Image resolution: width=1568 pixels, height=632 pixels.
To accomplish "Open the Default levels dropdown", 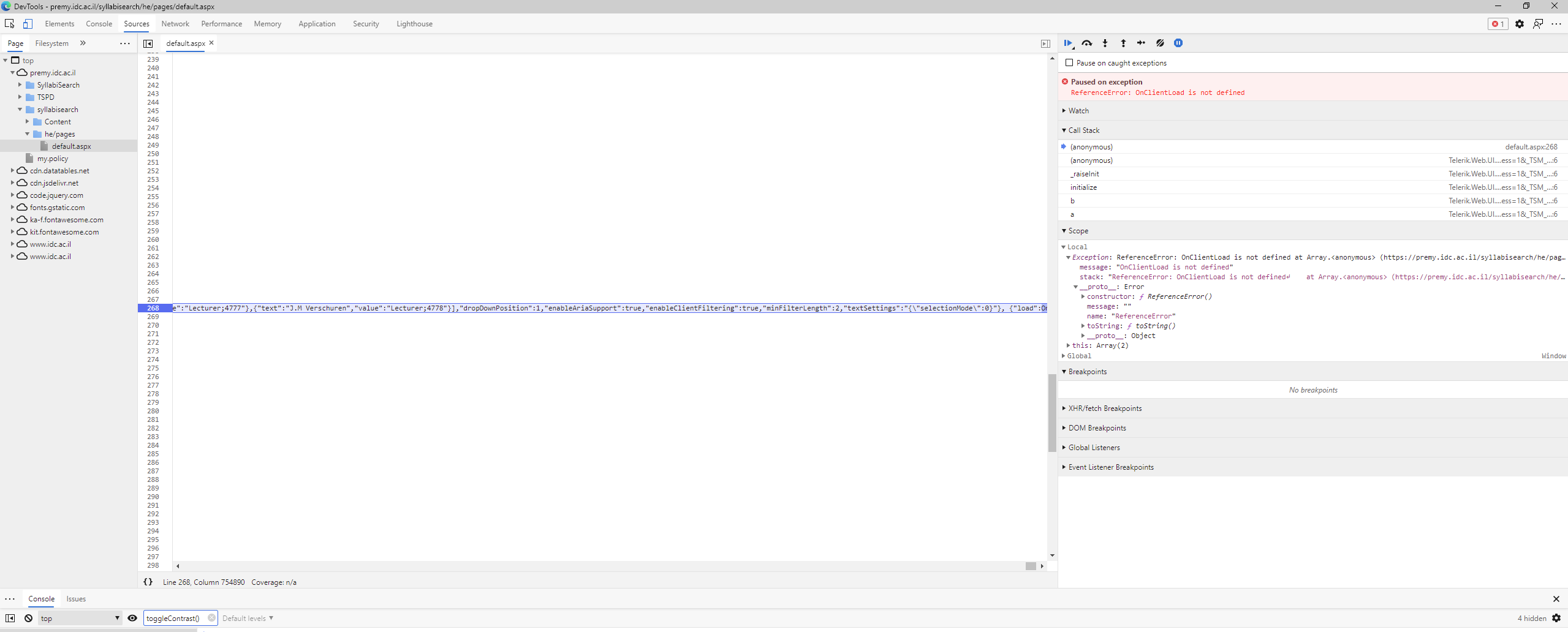I will [248, 618].
